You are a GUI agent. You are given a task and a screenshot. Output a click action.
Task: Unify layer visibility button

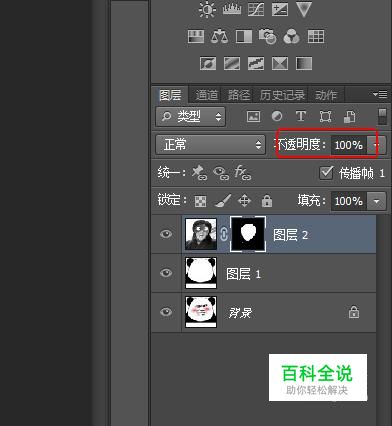221,173
